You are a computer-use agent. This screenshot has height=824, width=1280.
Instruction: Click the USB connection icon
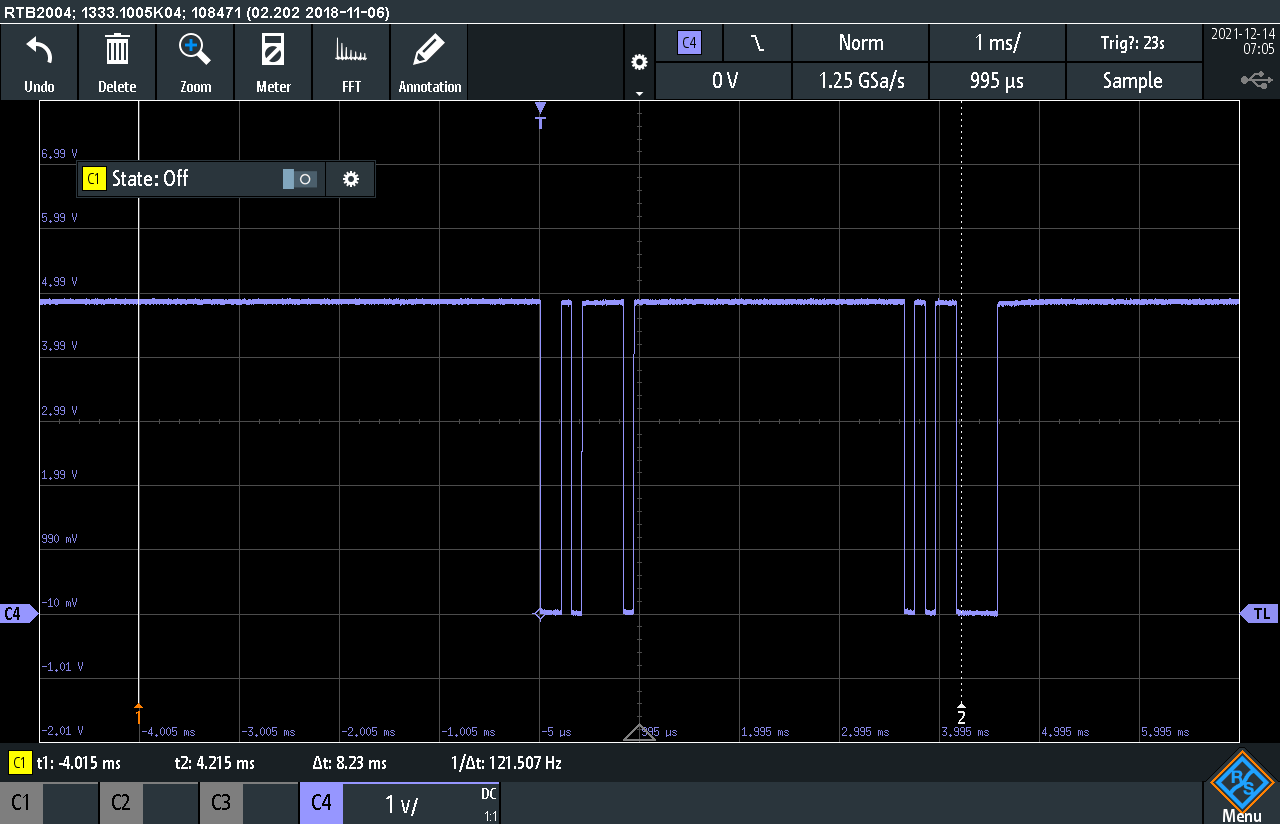pos(1257,79)
